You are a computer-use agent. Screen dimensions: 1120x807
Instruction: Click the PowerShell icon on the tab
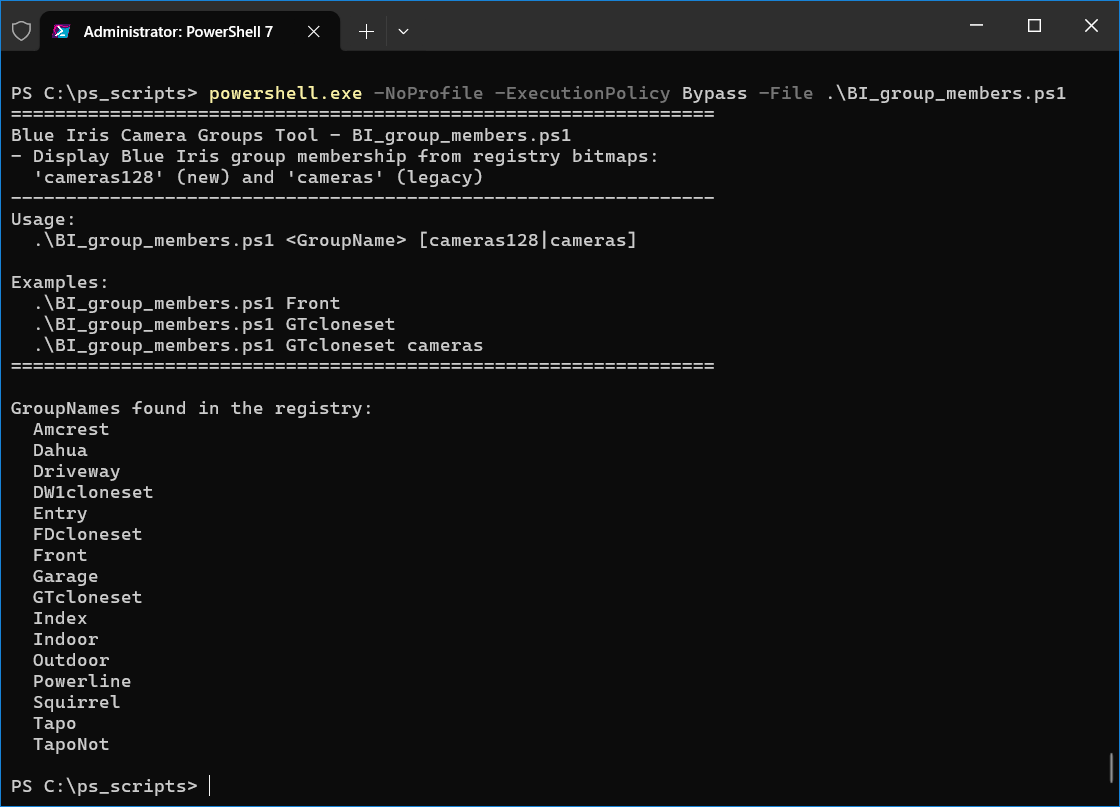point(61,31)
